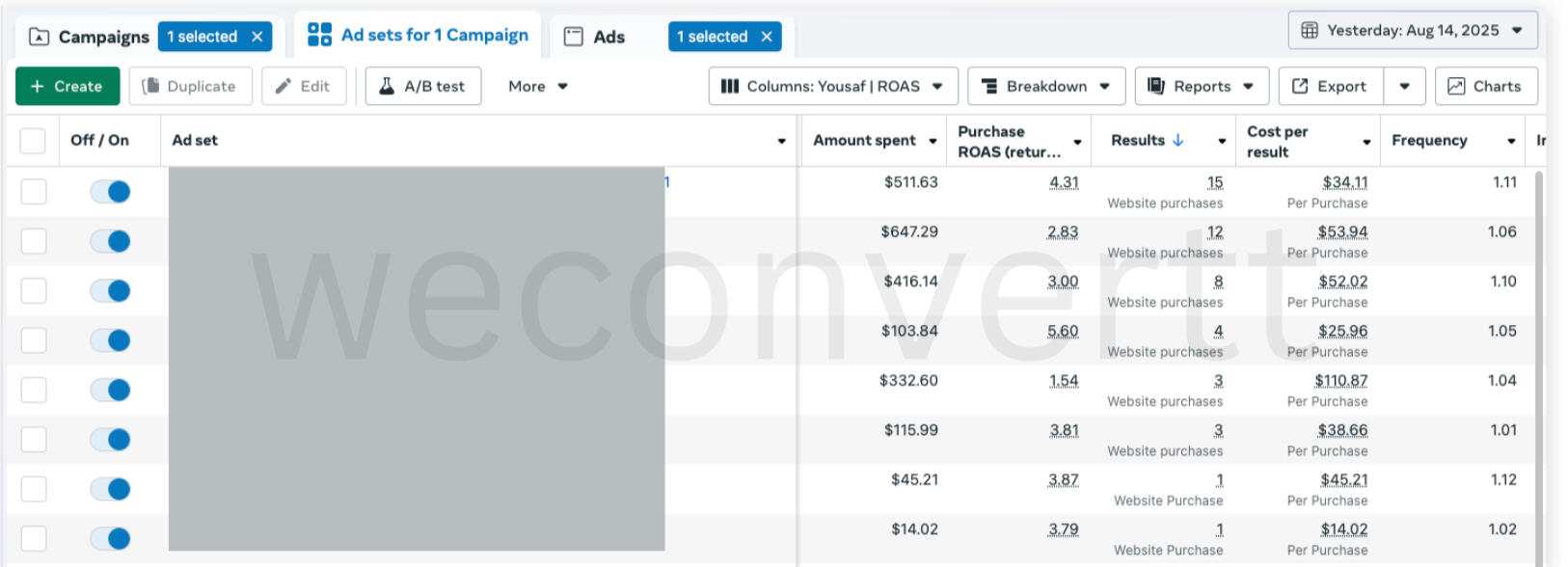
Task: Tick the select-all checkbox in header
Action: pos(33,141)
